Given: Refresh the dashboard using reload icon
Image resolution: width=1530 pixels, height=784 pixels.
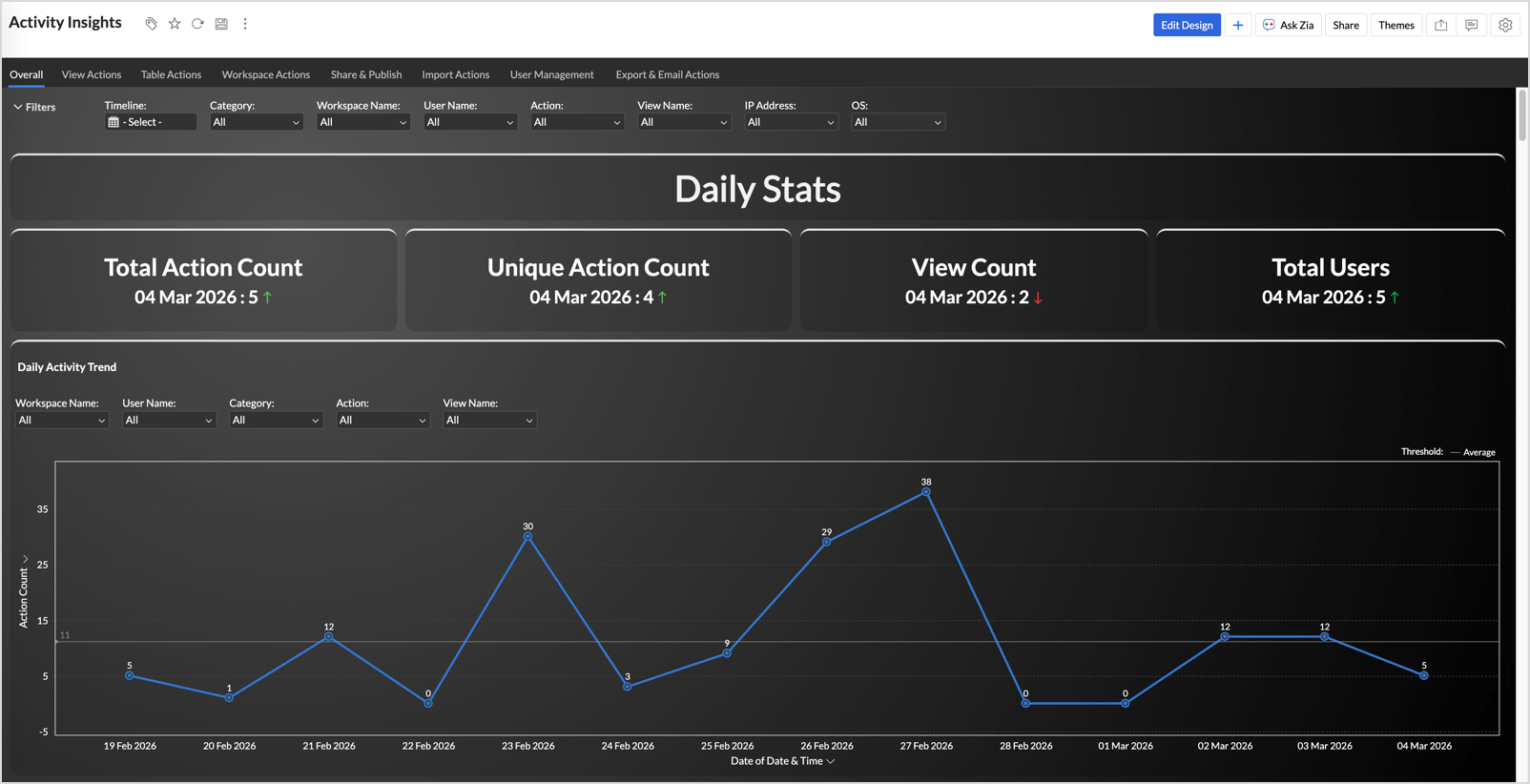Looking at the screenshot, I should (x=197, y=24).
